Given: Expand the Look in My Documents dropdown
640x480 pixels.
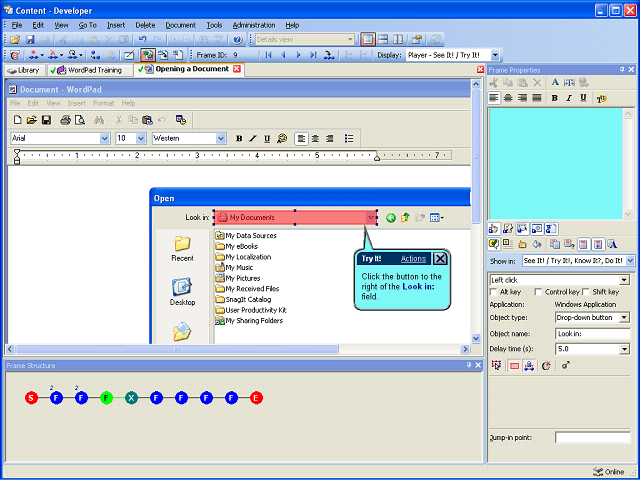Looking at the screenshot, I should [x=371, y=218].
